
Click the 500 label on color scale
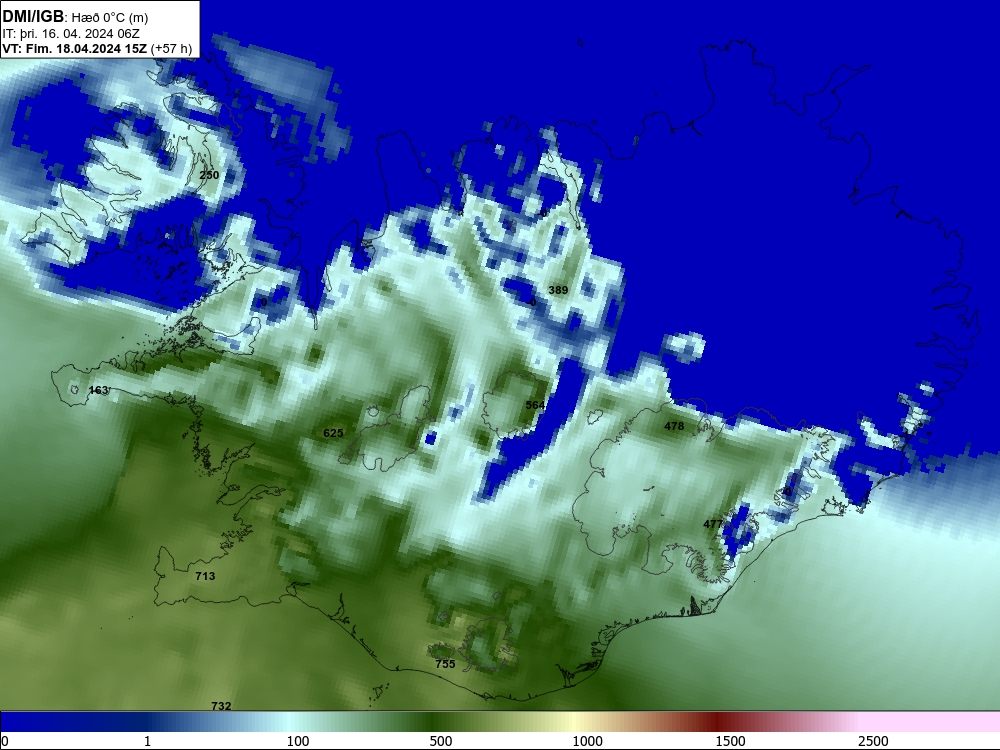pos(441,741)
